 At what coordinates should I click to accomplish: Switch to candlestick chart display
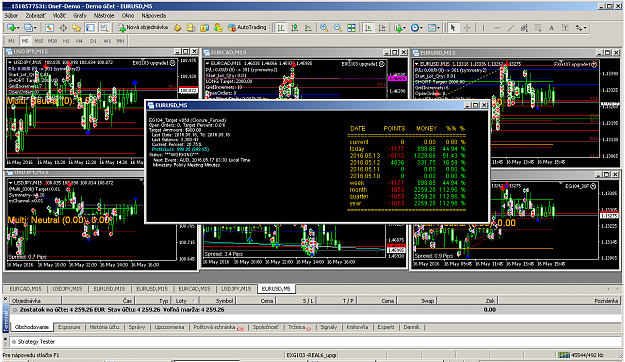[x=295, y=28]
